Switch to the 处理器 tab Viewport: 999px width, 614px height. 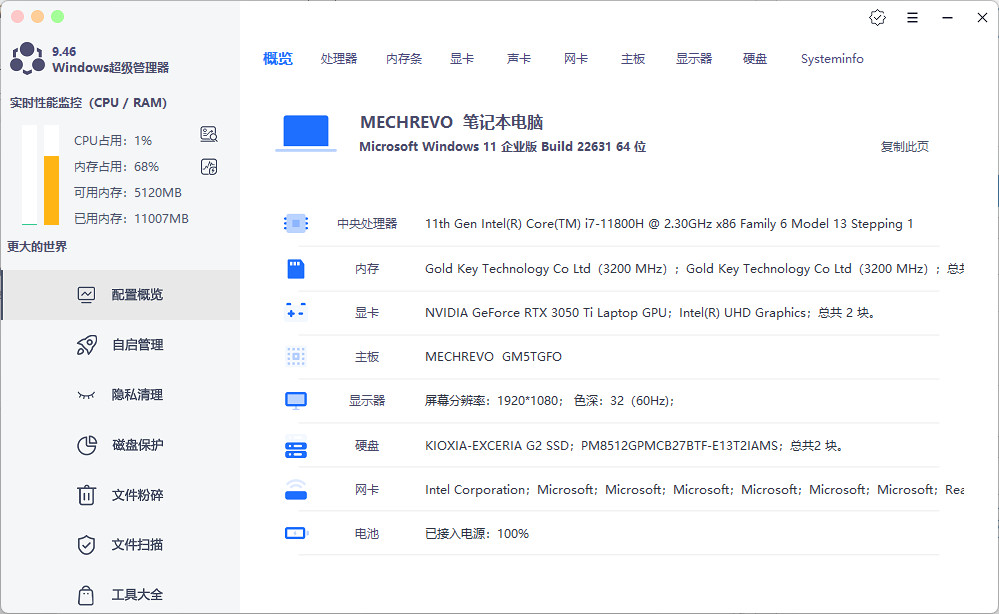coord(339,59)
